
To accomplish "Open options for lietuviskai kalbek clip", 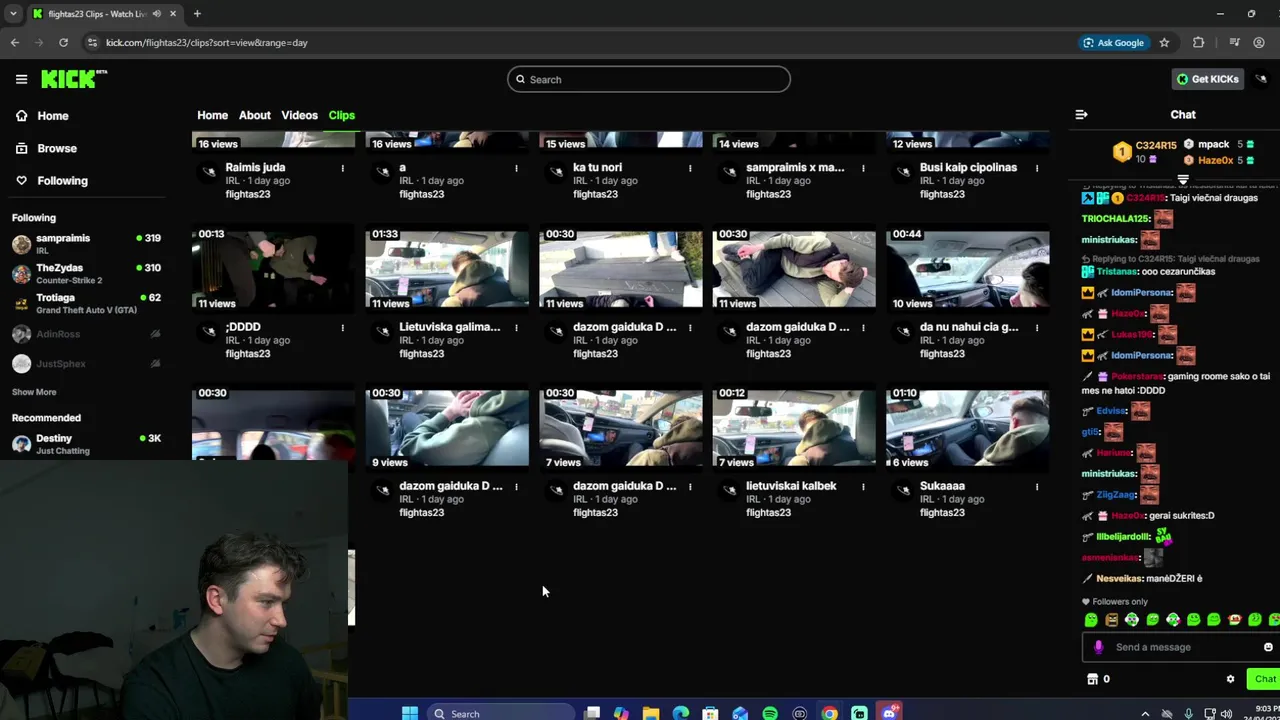I will 863,486.
